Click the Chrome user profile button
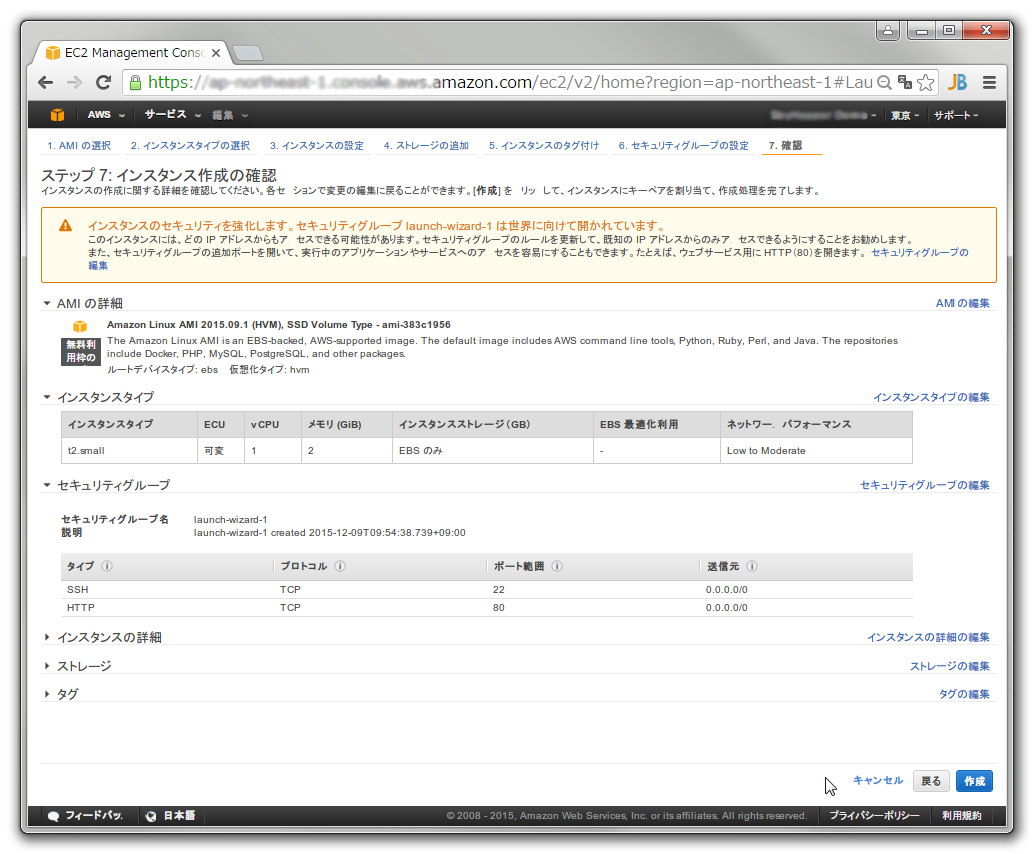This screenshot has height=854, width=1034. (888, 30)
